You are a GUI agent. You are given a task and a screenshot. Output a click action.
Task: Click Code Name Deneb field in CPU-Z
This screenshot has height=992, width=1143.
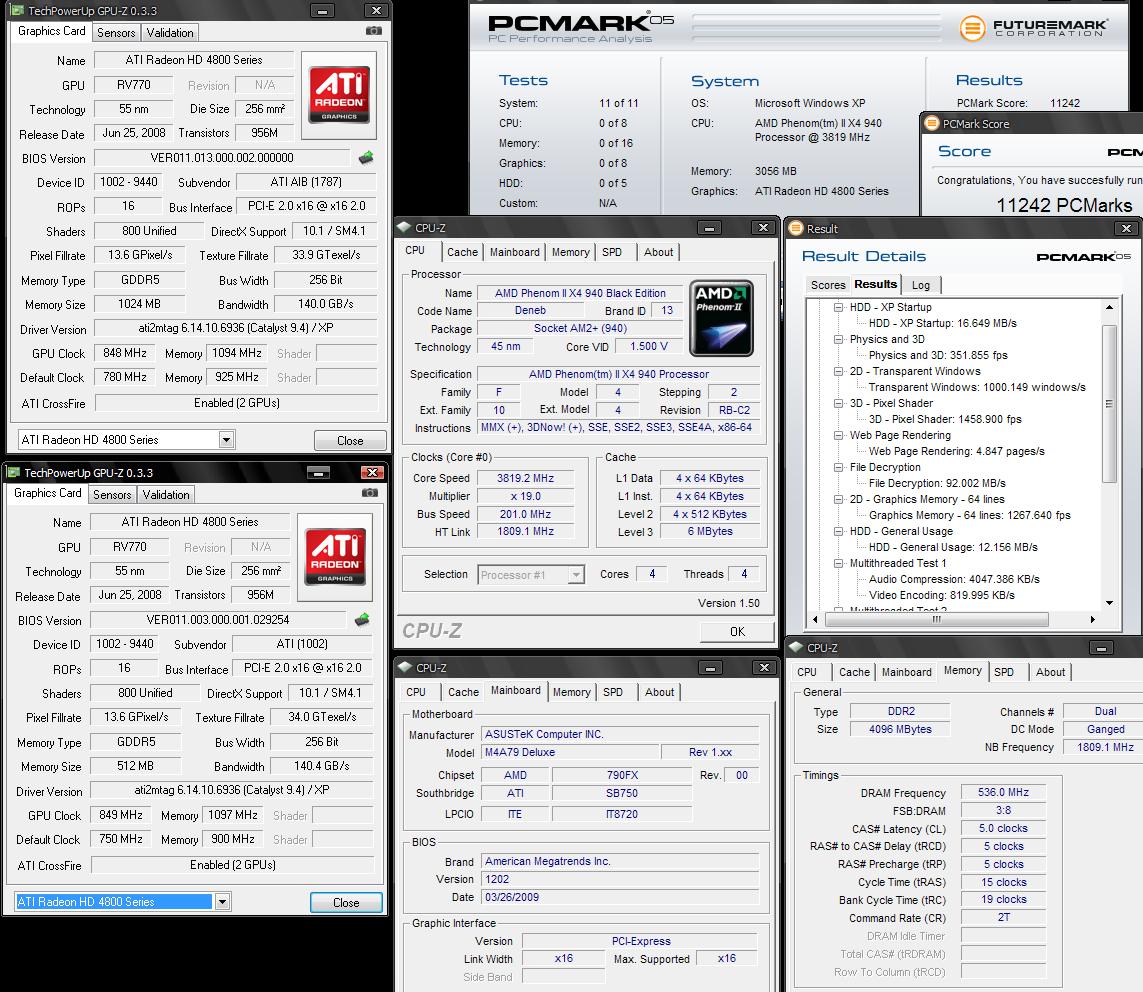[530, 311]
